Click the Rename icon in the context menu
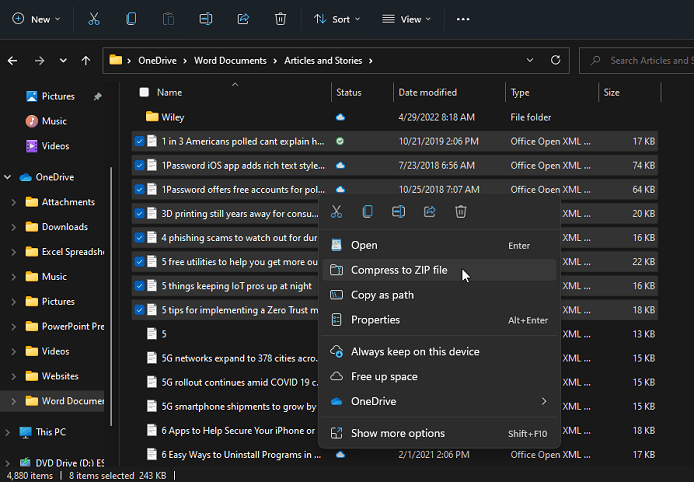Image resolution: width=694 pixels, height=482 pixels. (398, 212)
